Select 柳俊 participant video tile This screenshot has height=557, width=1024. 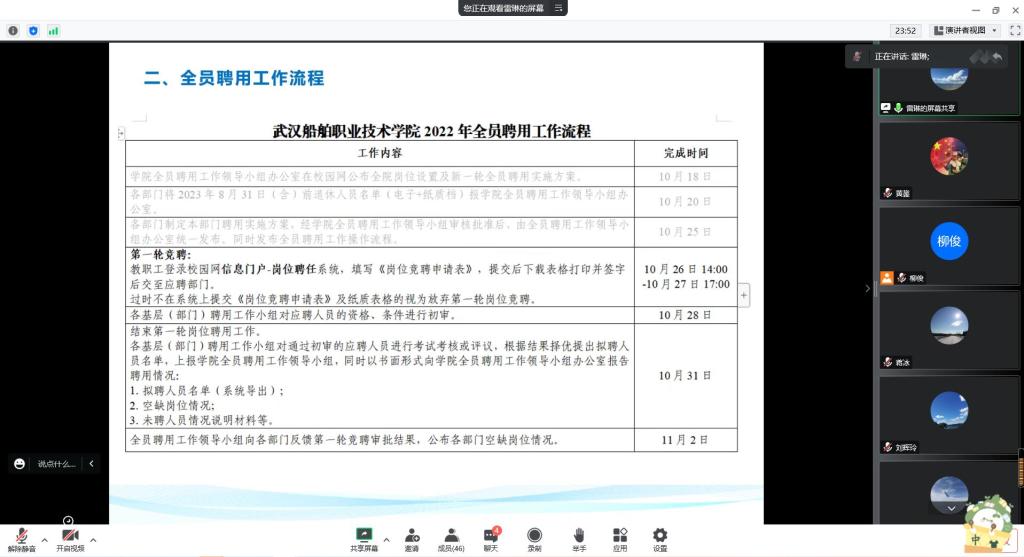[950, 246]
